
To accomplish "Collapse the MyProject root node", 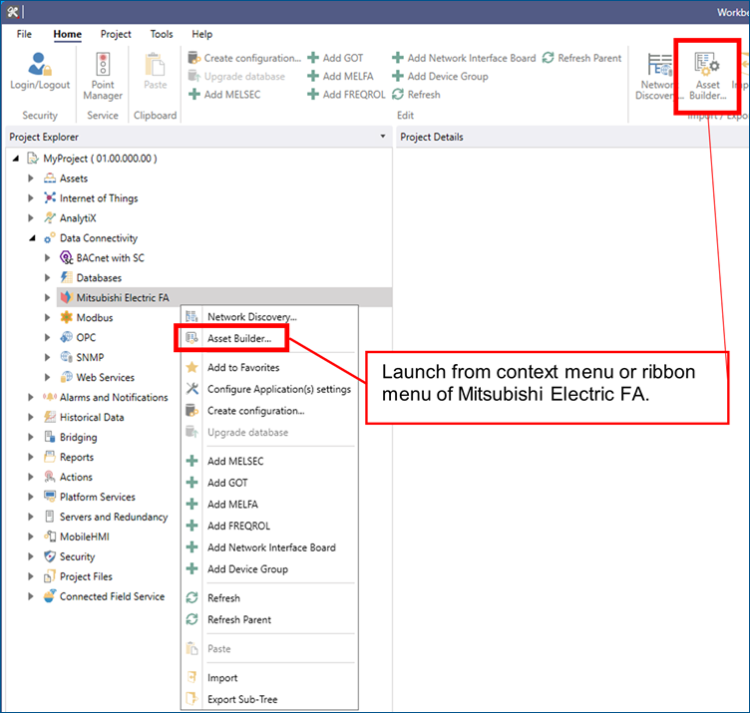I will [16, 158].
